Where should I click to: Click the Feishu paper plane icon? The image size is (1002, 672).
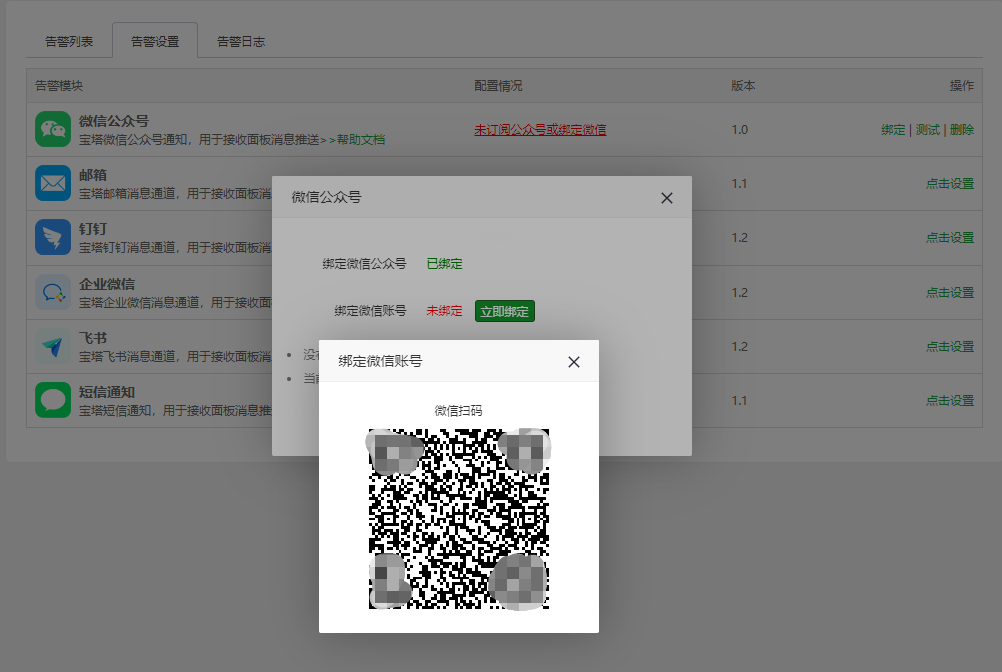pos(53,346)
